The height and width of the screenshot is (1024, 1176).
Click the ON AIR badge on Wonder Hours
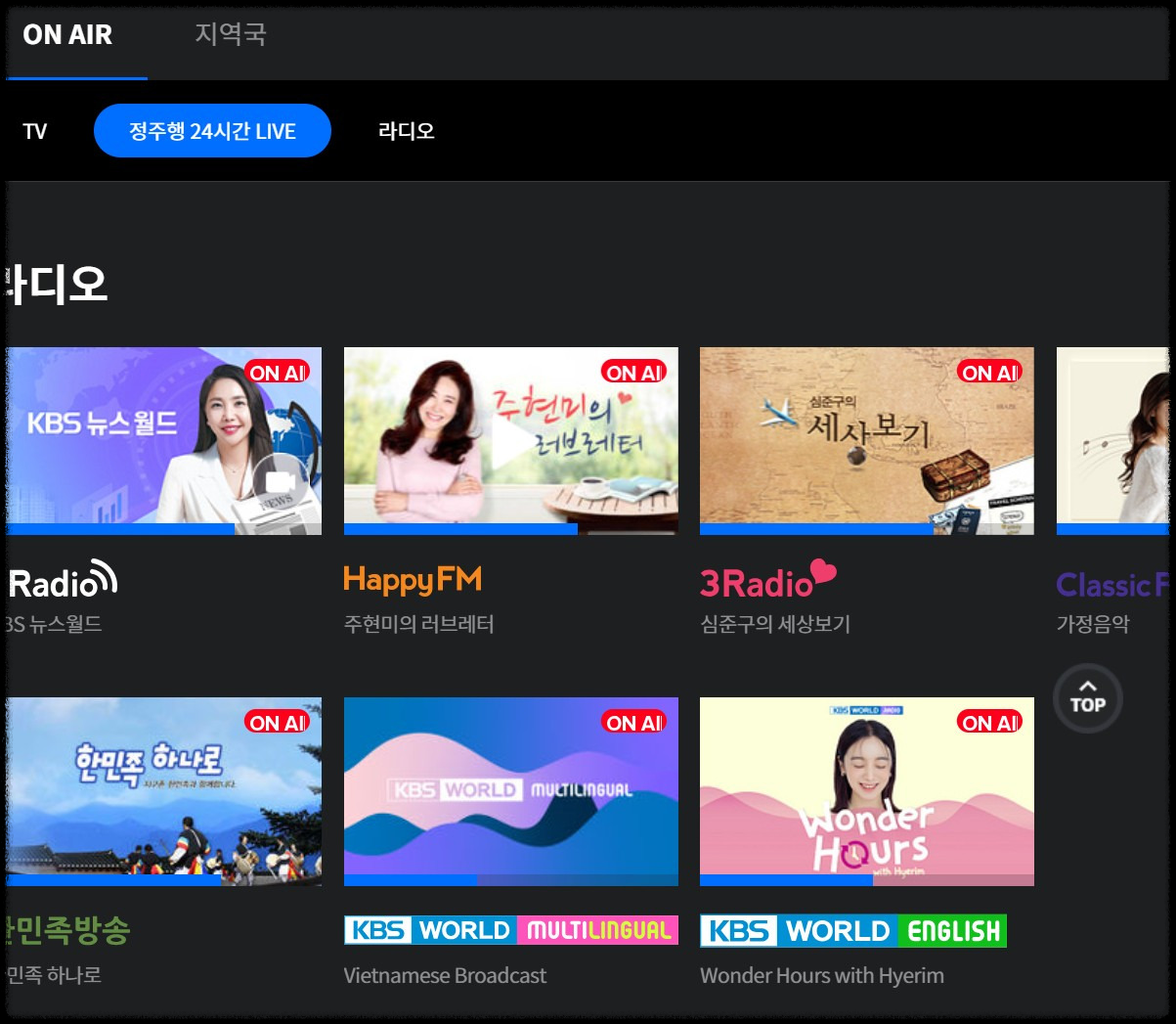pyautogui.click(x=990, y=722)
